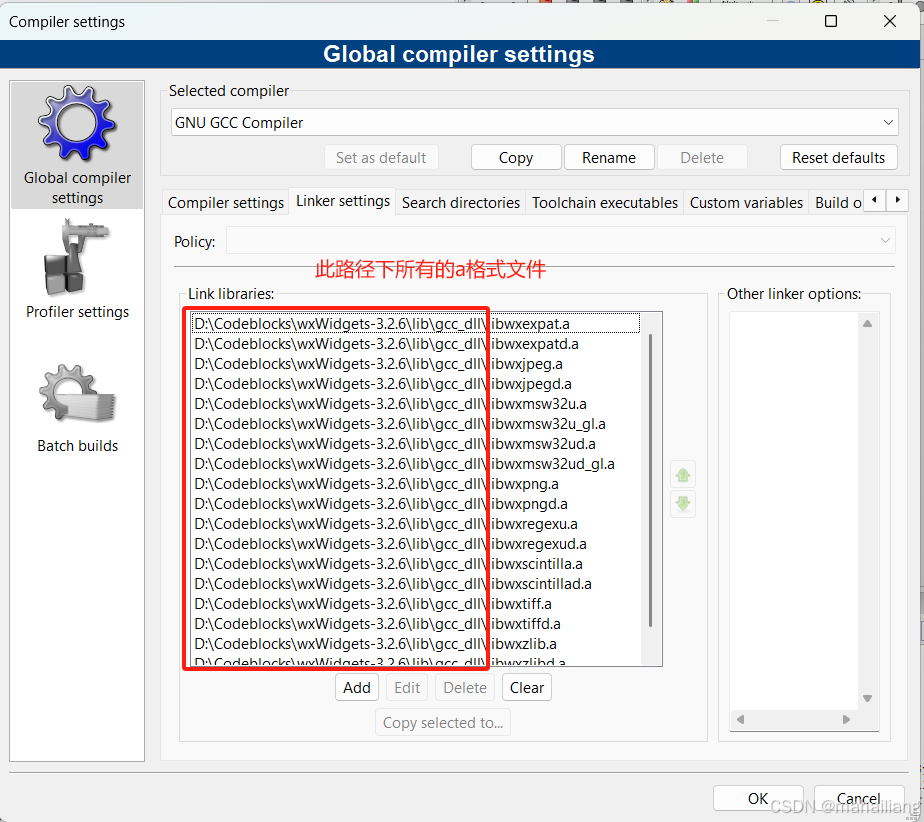This screenshot has height=822, width=924.
Task: Select libwxtiff.a library entry
Action: (415, 604)
